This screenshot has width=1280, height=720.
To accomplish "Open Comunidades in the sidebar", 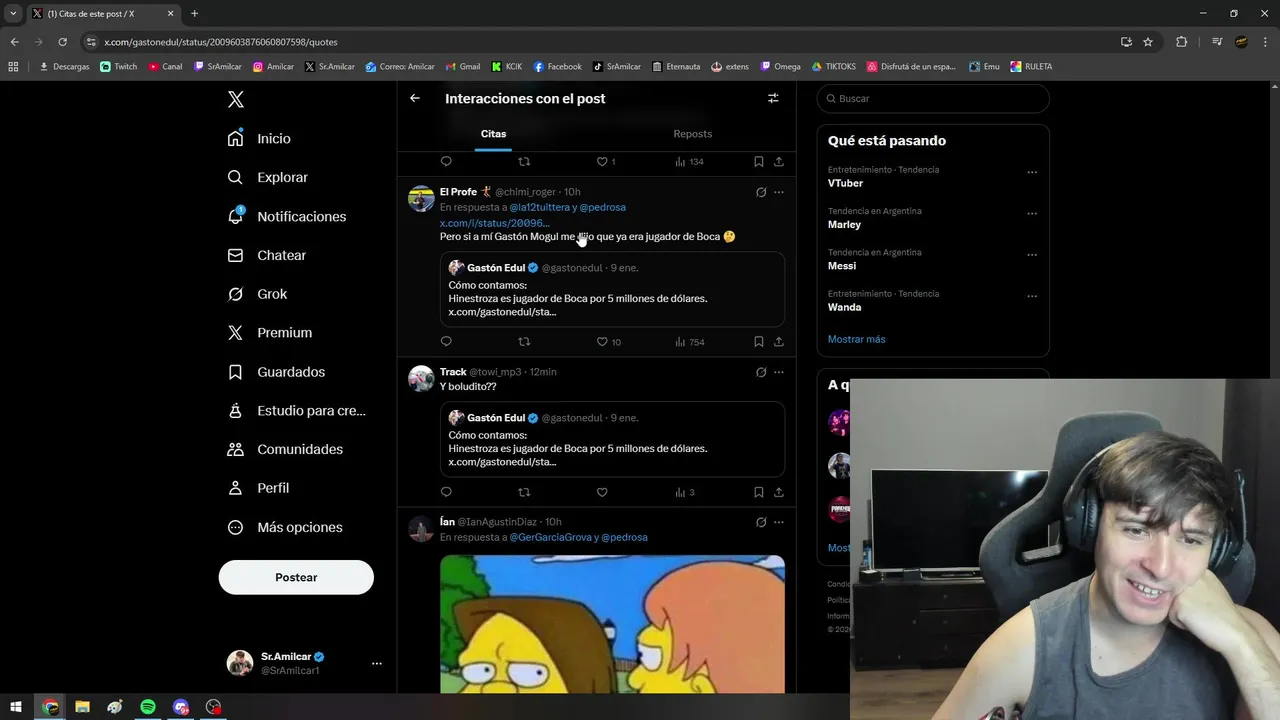I will (x=286, y=449).
